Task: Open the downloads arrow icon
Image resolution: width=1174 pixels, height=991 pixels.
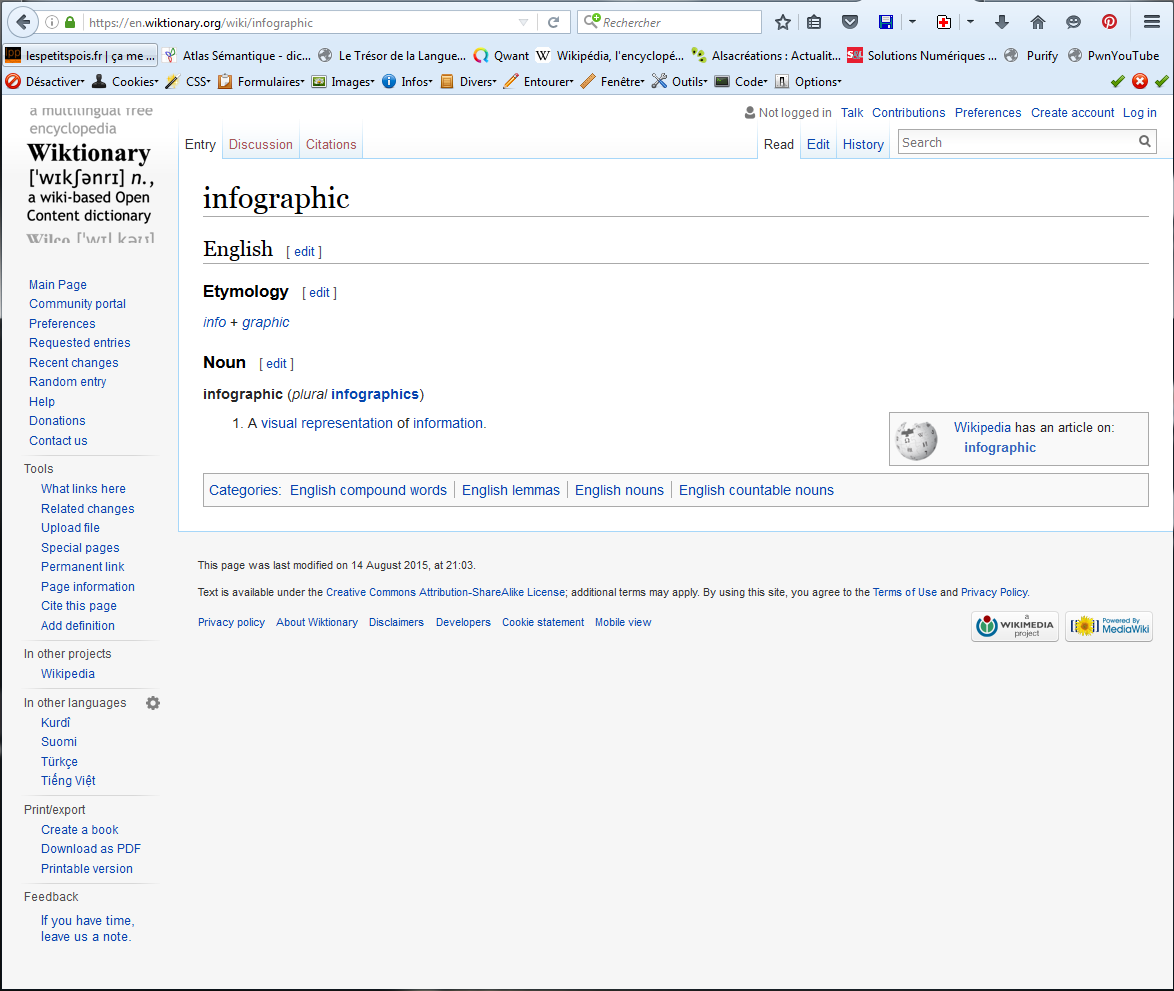Action: (x=1002, y=22)
